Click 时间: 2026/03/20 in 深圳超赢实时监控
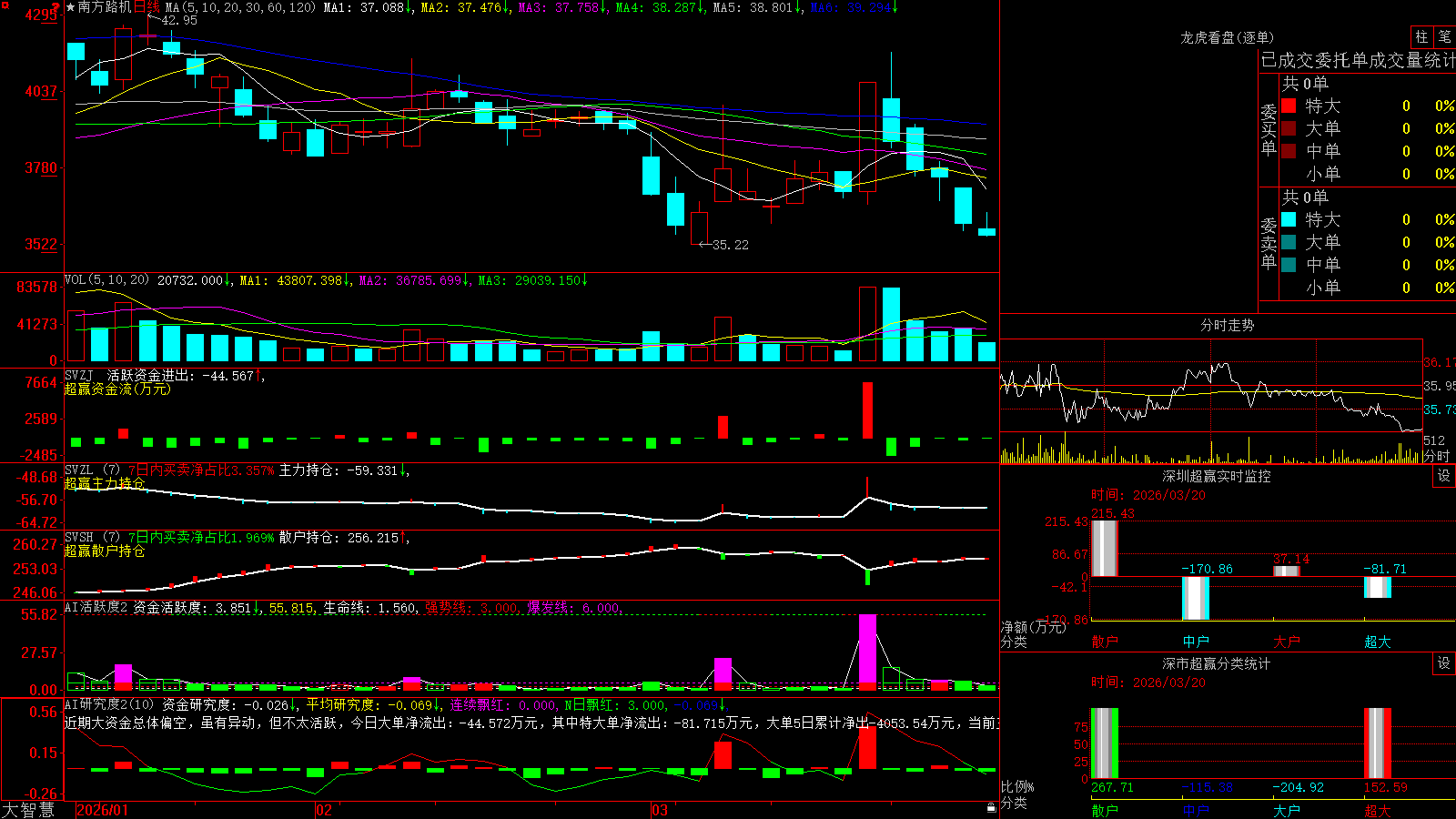 click(1148, 495)
